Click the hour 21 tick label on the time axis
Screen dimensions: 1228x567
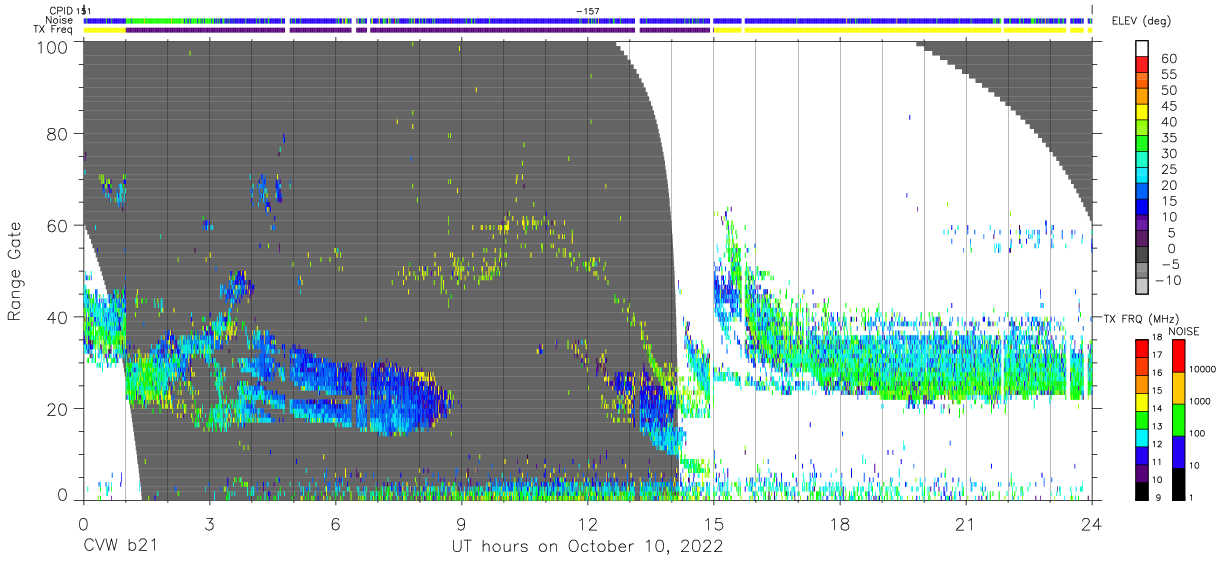pos(966,523)
